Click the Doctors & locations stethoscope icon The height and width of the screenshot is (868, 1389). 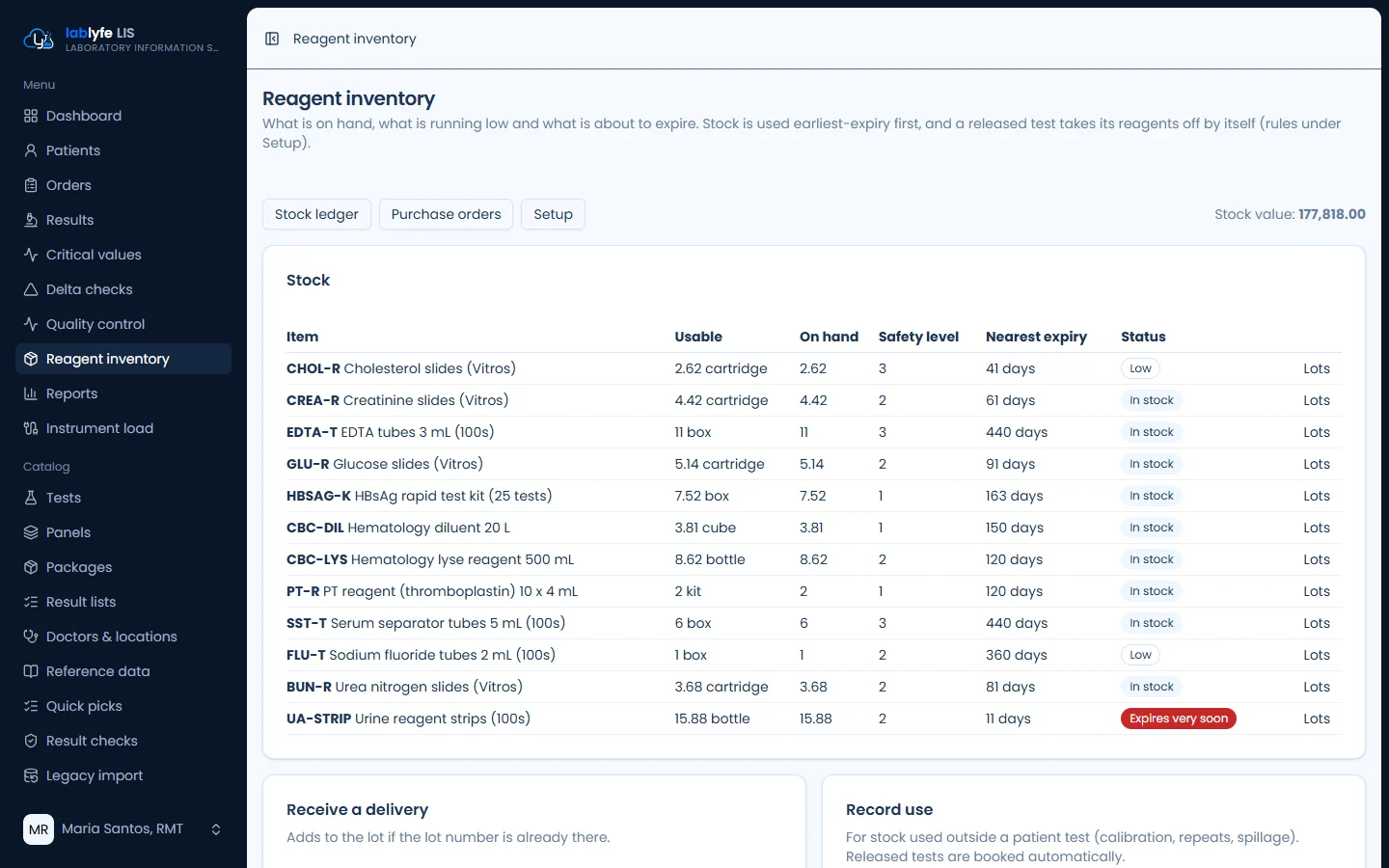(x=31, y=637)
